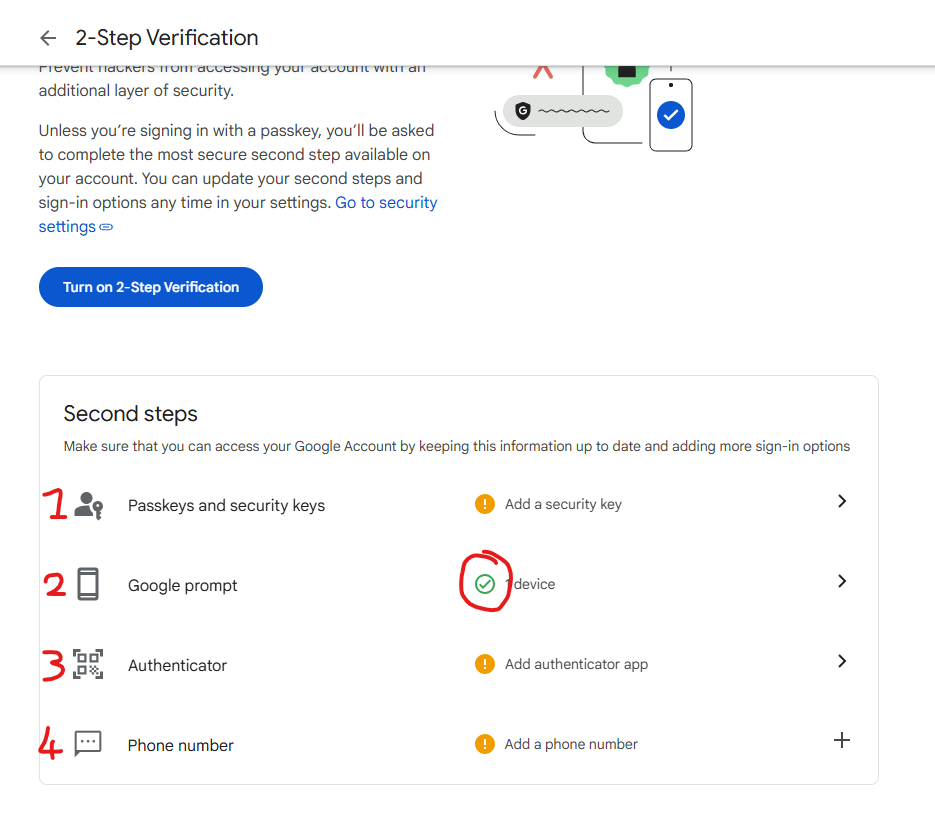Click the plus icon in the Phone number row
This screenshot has height=824, width=935.
[x=842, y=741]
